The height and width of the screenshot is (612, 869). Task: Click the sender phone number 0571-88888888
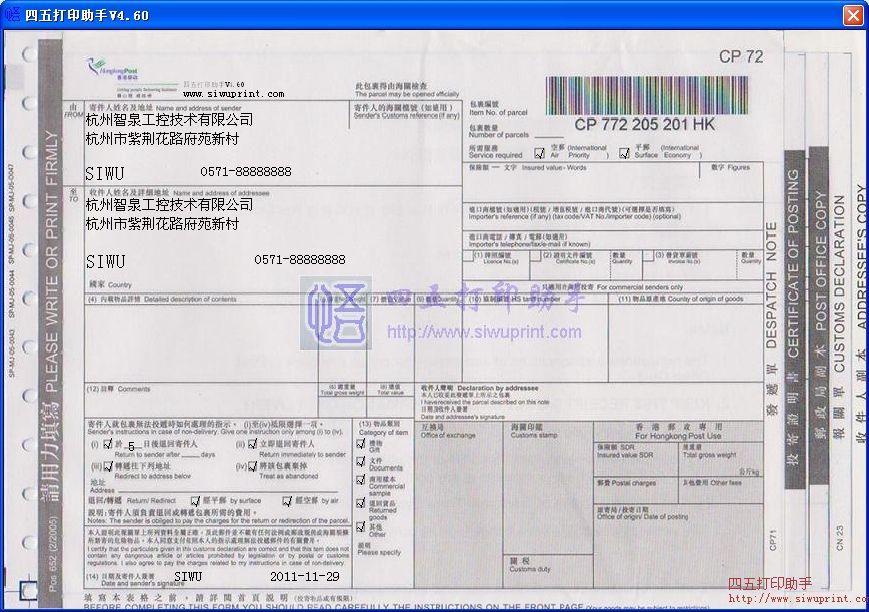point(246,172)
